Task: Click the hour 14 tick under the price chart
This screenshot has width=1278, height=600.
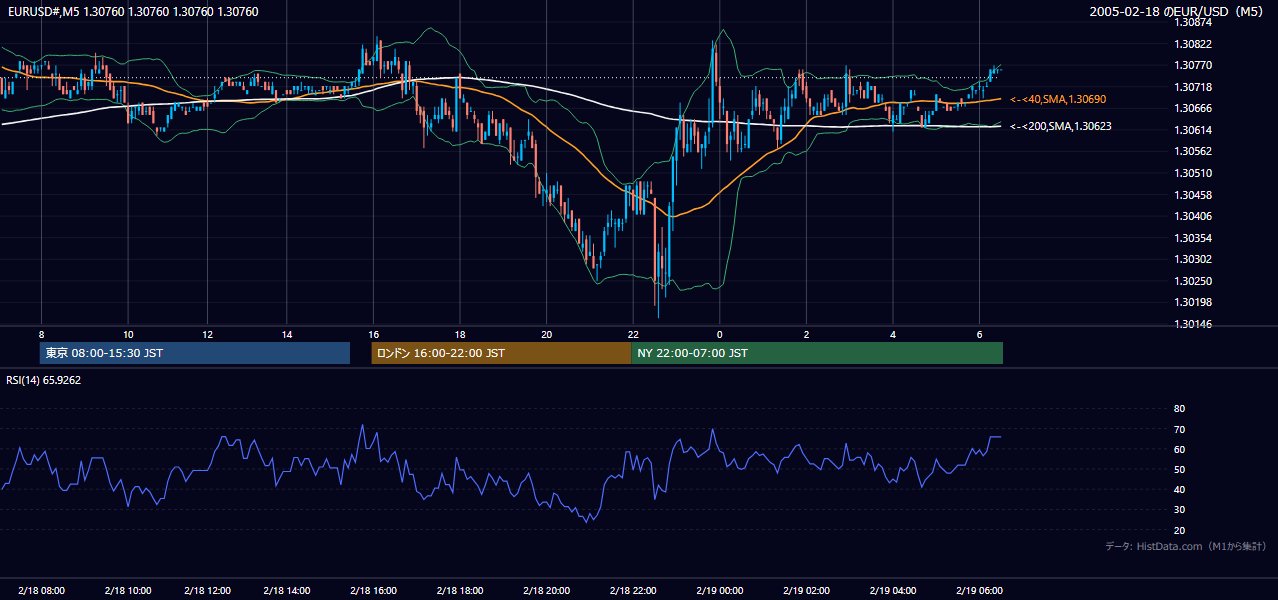Action: 287,334
